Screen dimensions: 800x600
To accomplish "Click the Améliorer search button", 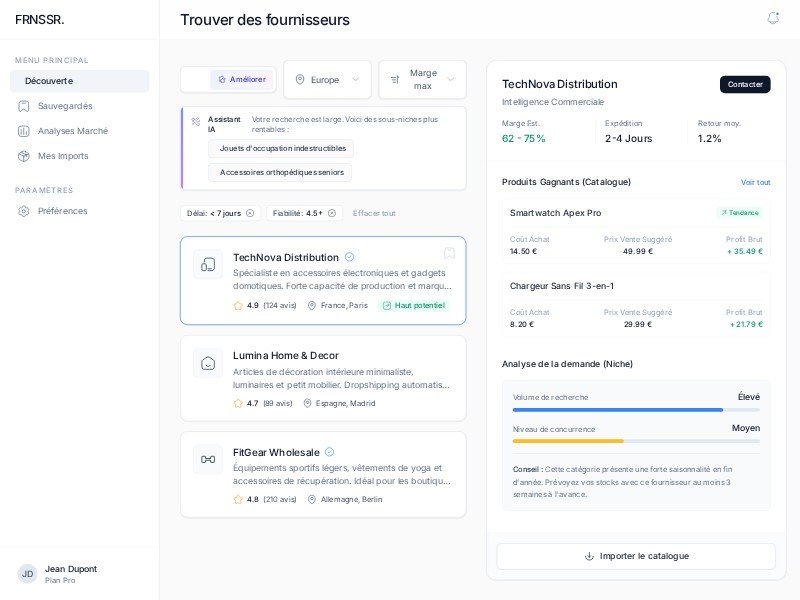I will (242, 79).
